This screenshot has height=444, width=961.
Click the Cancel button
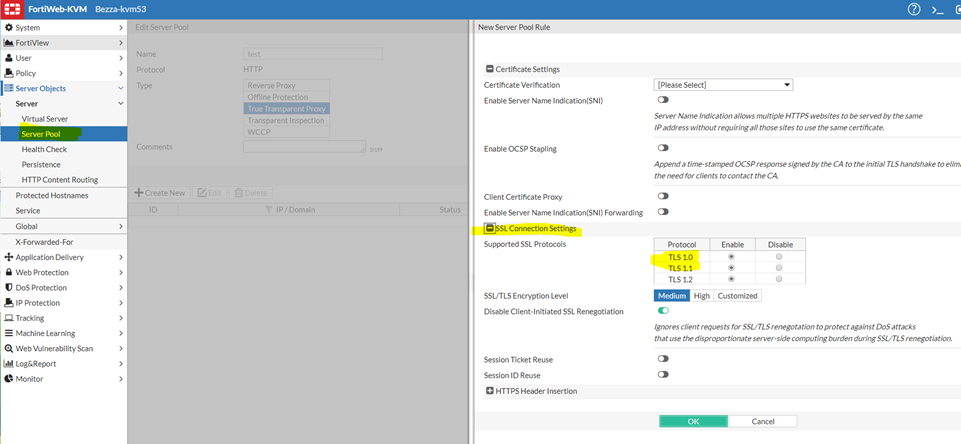click(762, 421)
